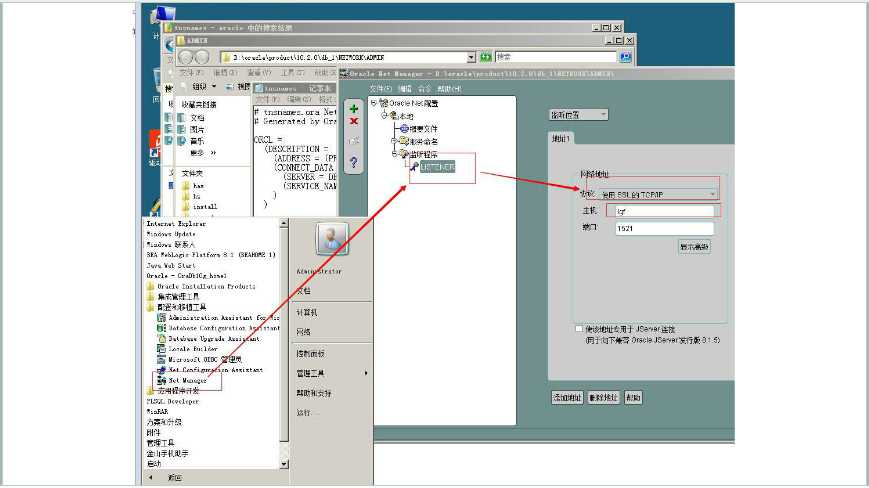869x488 pixels.
Task: Open the address bar history dropdown arrow
Action: click(471, 57)
